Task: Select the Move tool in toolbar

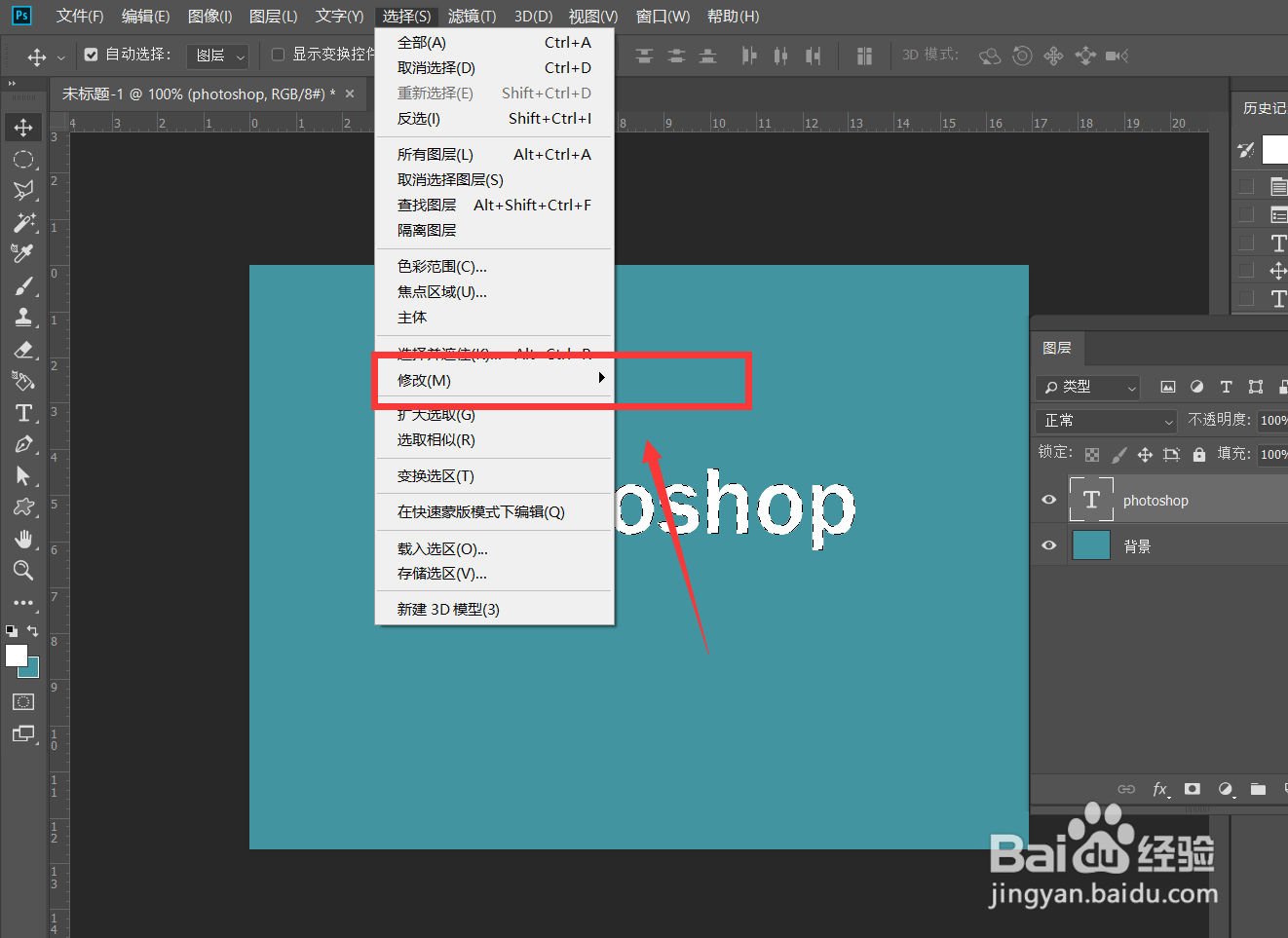Action: pos(23,128)
